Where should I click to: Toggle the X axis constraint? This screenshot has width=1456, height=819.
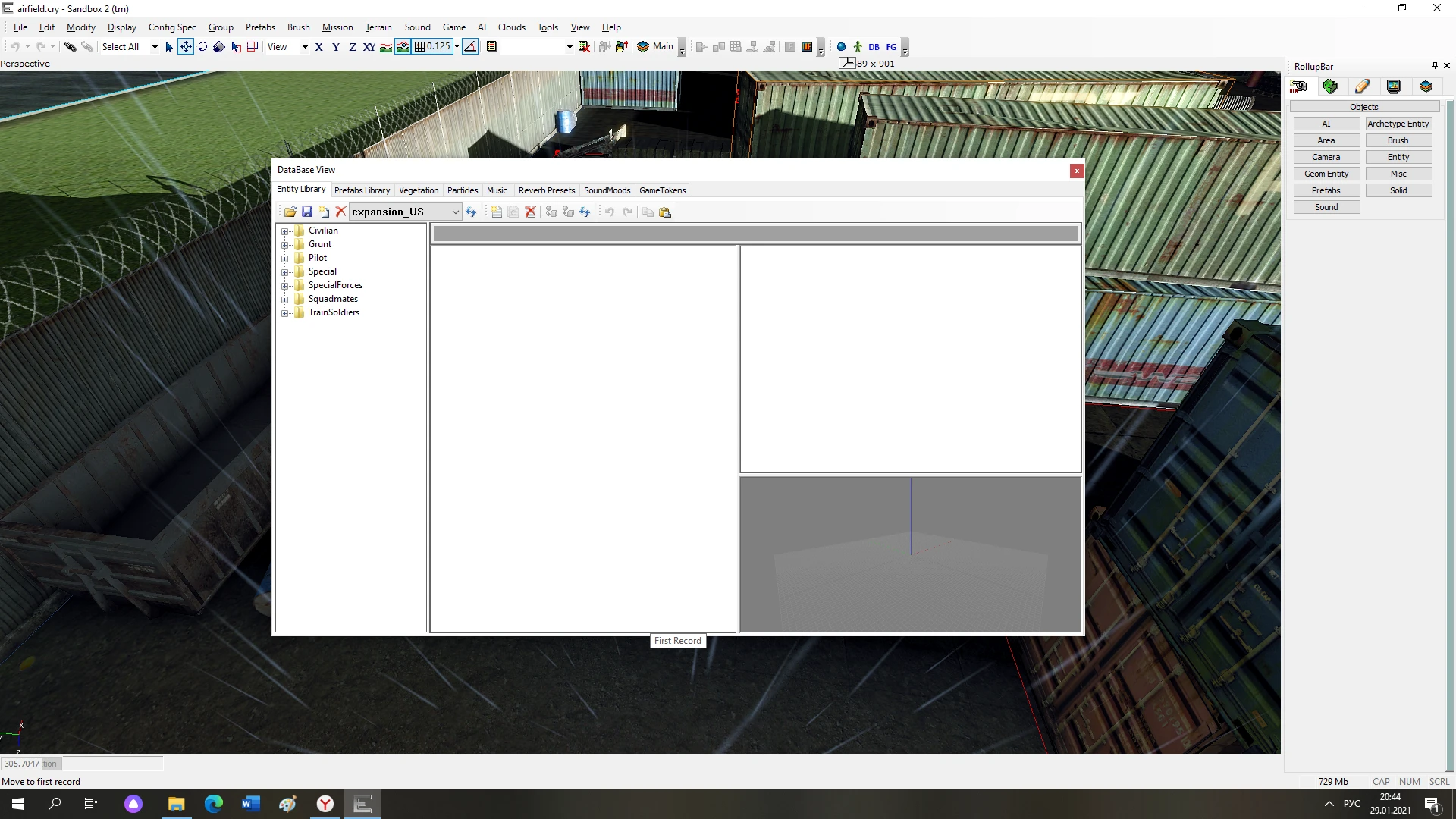tap(318, 47)
